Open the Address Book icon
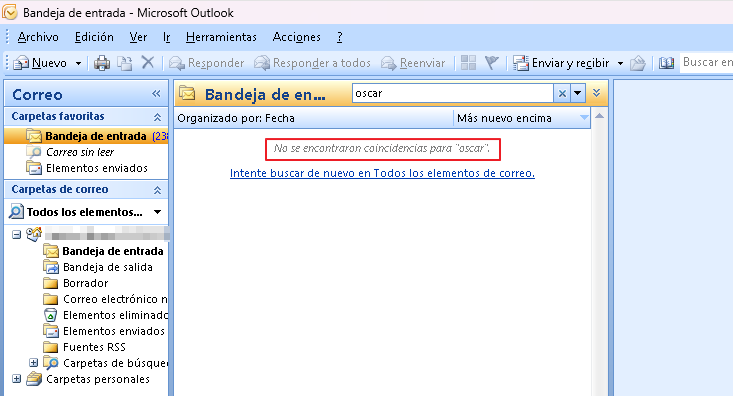Image resolution: width=733 pixels, height=396 pixels. tap(666, 63)
